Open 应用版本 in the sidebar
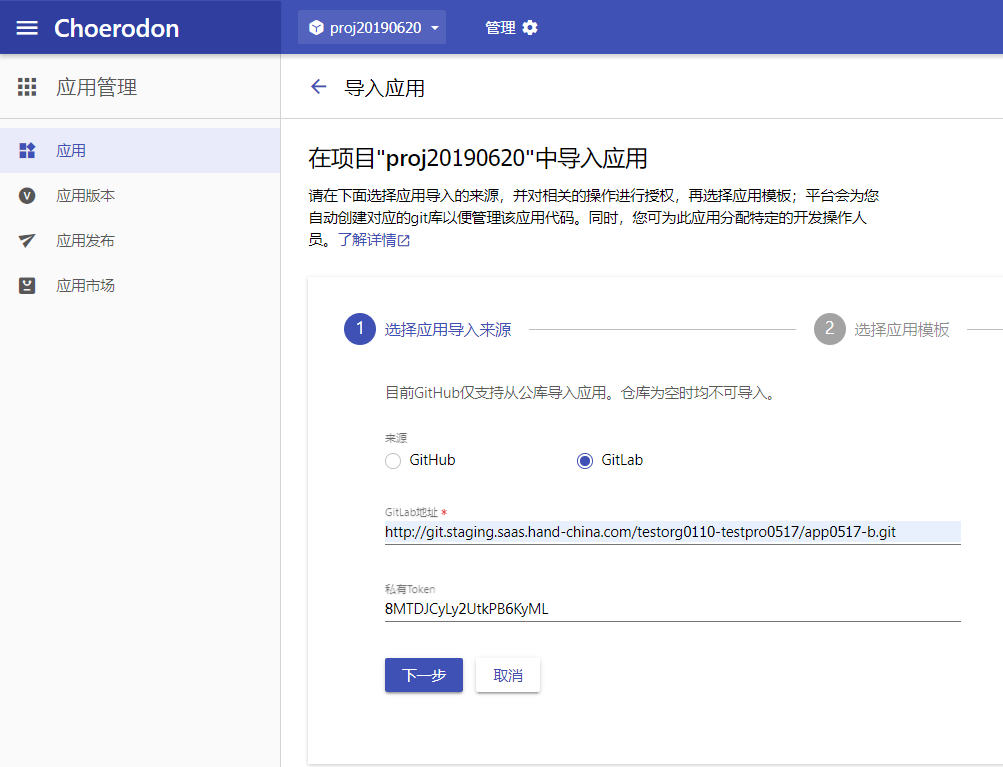The height and width of the screenshot is (767, 1003). tap(140, 196)
